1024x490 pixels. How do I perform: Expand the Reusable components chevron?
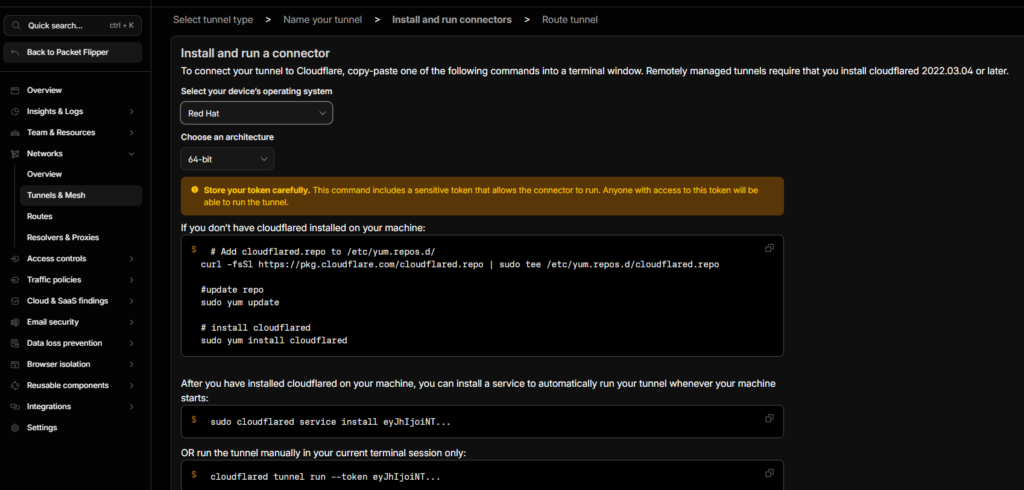pos(131,385)
